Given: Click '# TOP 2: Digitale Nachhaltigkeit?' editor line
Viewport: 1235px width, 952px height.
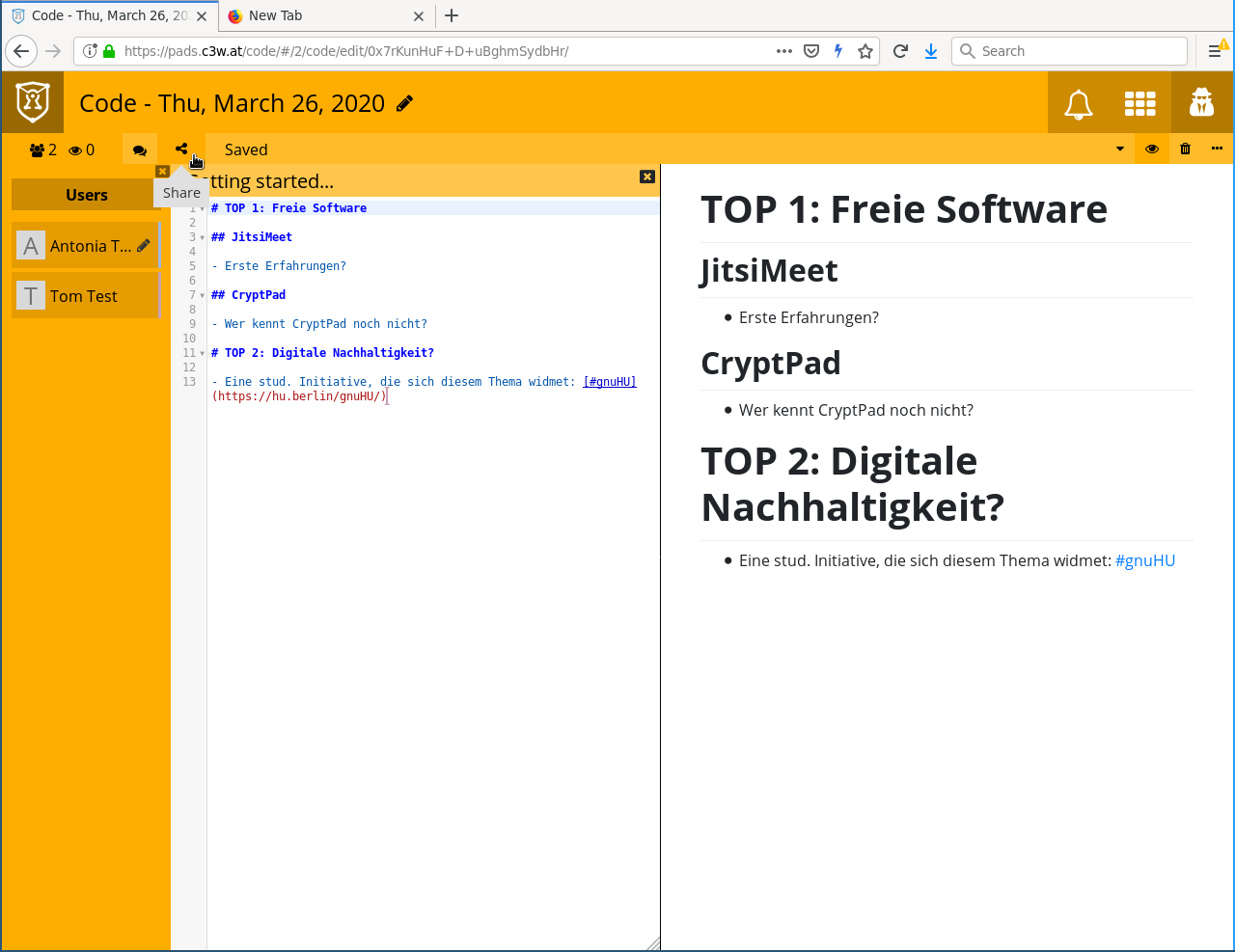Looking at the screenshot, I should tap(322, 353).
